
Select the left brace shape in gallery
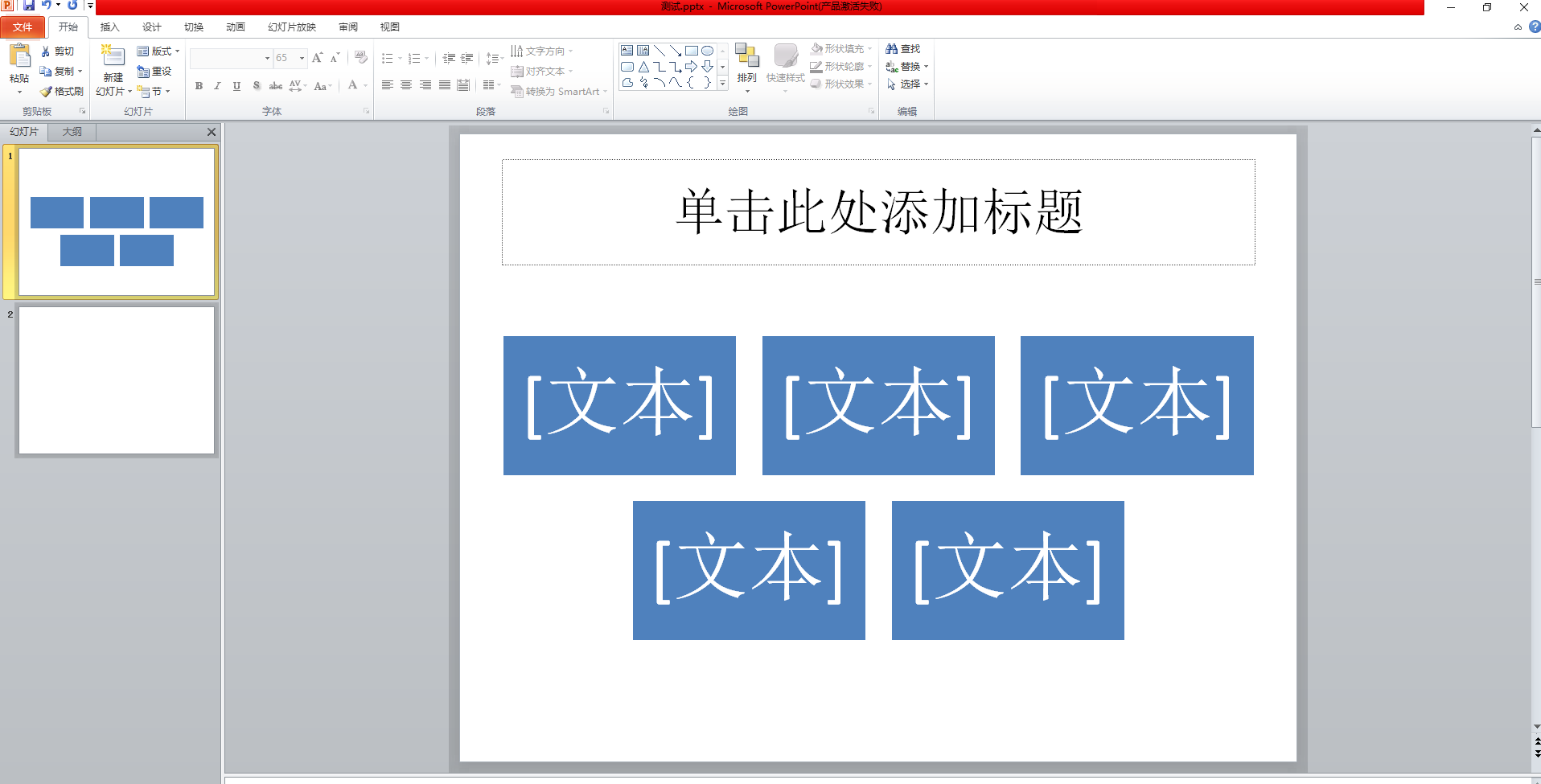coord(692,82)
